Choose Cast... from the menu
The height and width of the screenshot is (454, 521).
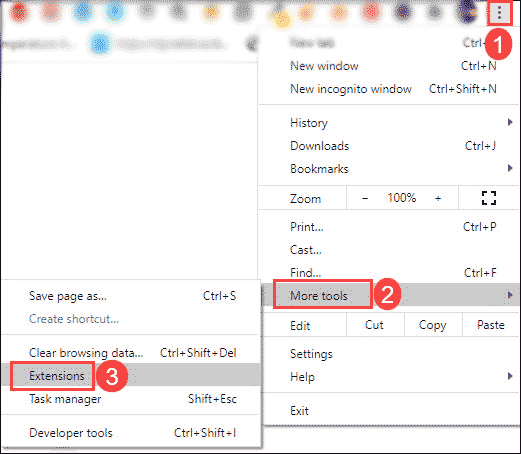click(389, 250)
